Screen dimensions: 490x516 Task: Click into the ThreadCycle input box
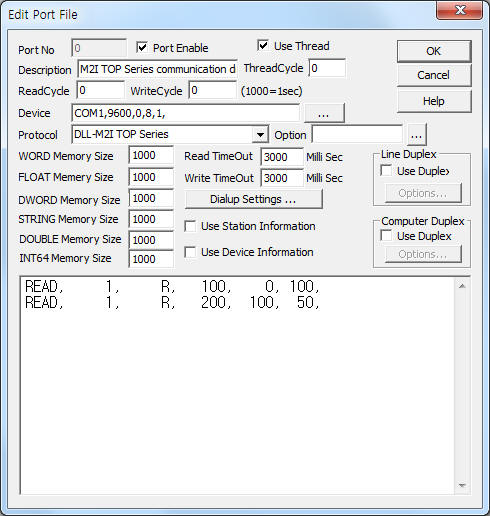(327, 68)
